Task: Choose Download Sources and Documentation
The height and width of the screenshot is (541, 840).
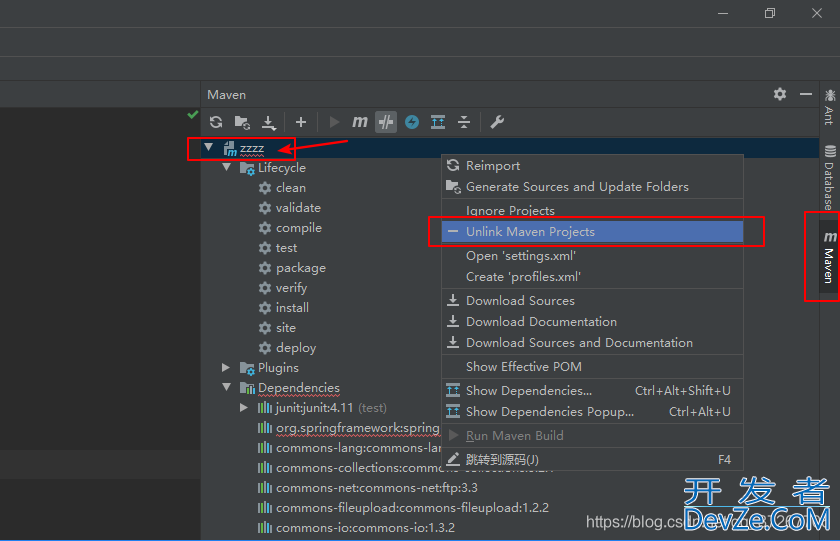Action: point(592,342)
